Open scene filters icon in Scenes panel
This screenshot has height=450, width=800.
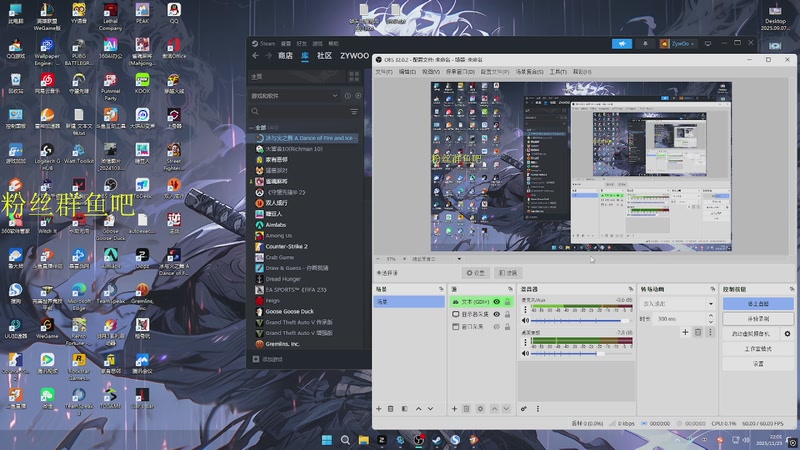pyautogui.click(x=405, y=409)
